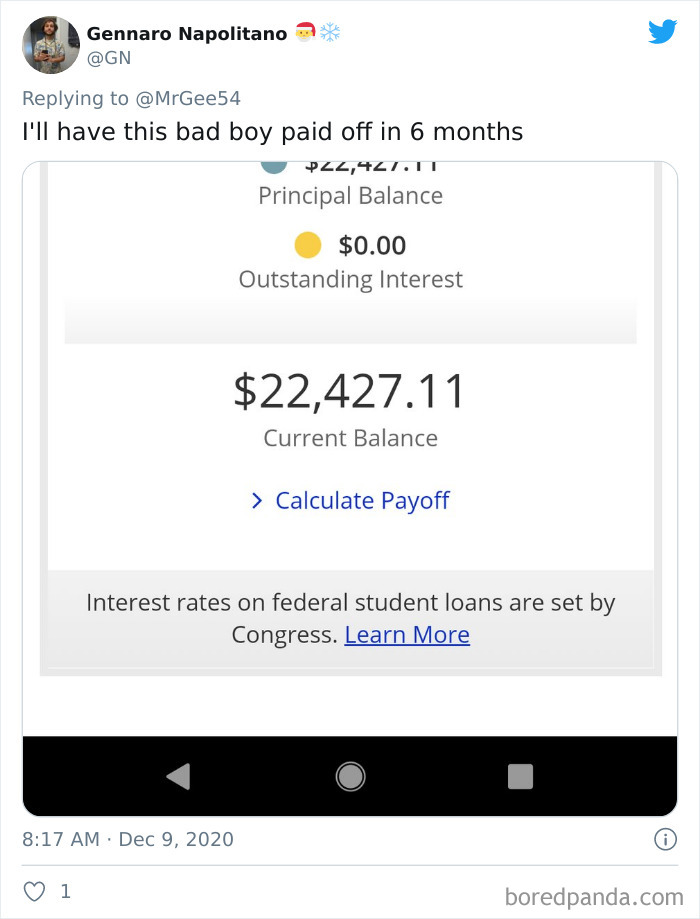Viewport: 700px width, 919px height.
Task: Follow the Learn More link about interest rates
Action: coord(407,634)
